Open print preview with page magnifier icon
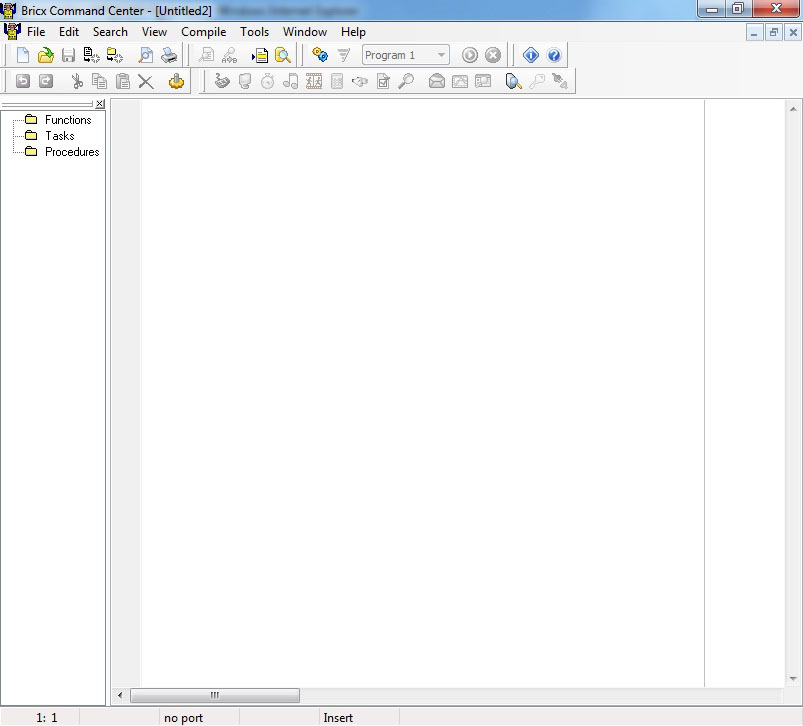This screenshot has height=726, width=803. 146,55
